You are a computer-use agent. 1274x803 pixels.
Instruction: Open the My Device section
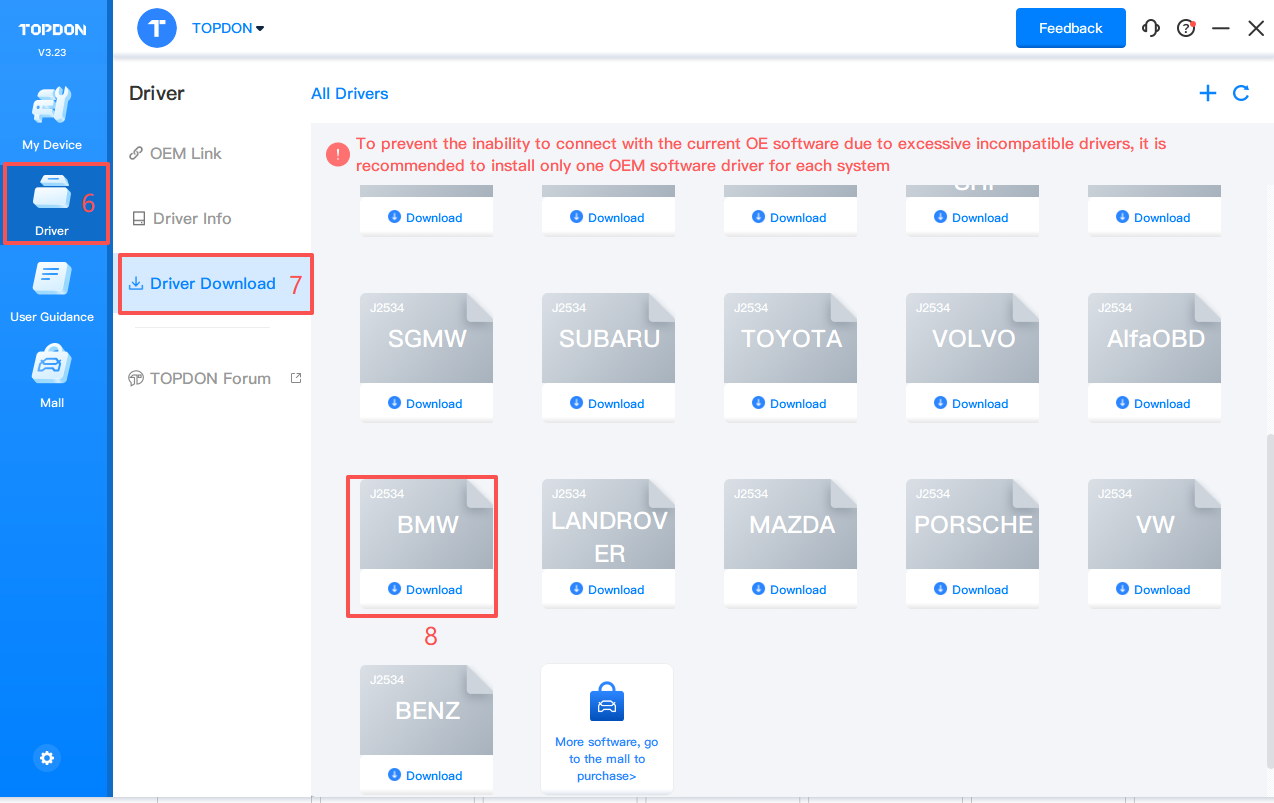pyautogui.click(x=52, y=119)
